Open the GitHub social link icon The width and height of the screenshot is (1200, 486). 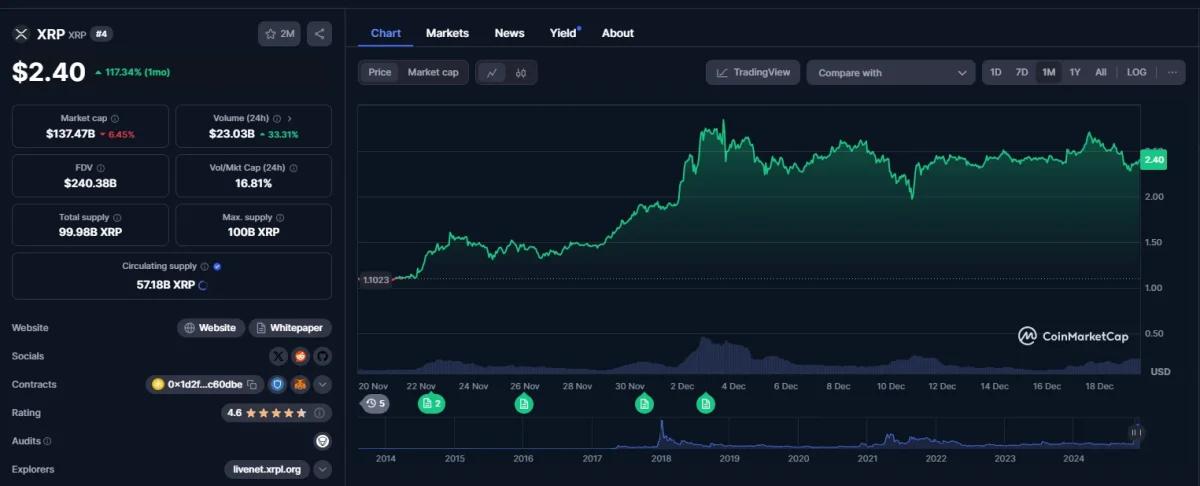pyautogui.click(x=322, y=356)
